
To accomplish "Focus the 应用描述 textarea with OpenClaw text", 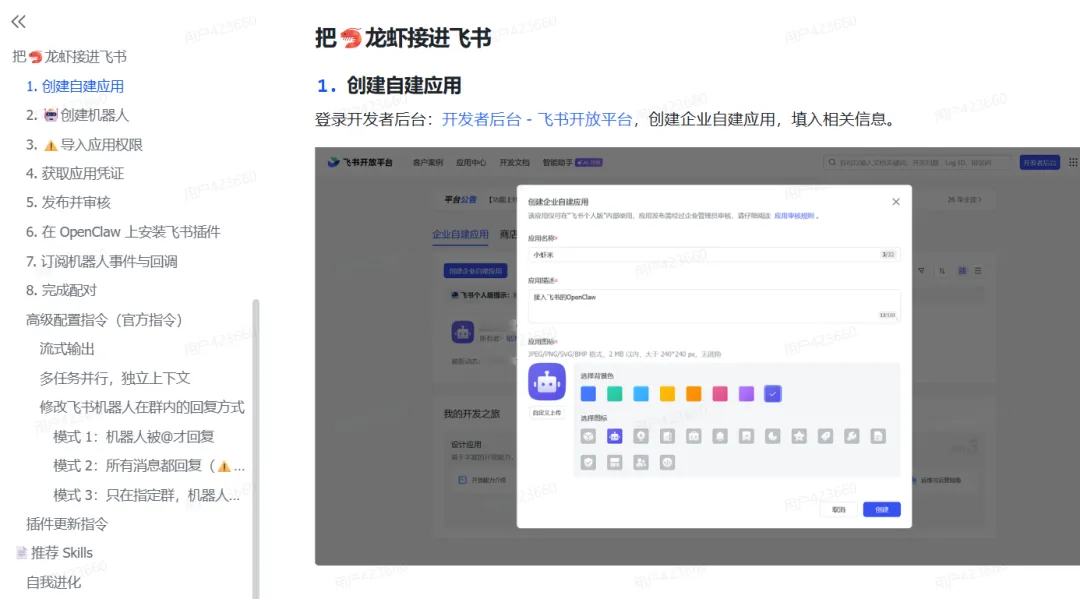I will tap(714, 306).
